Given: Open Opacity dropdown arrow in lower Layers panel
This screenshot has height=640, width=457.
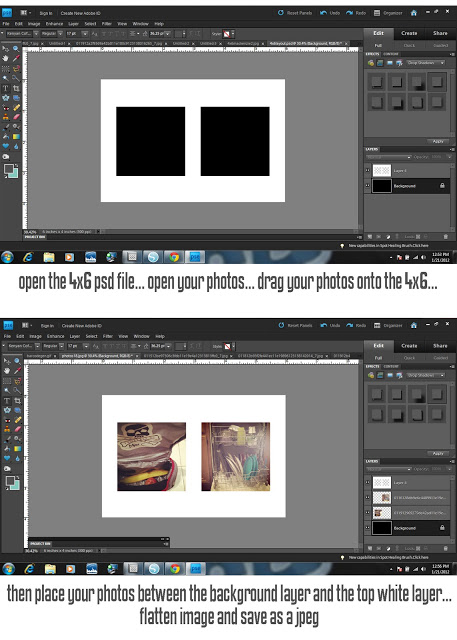Looking at the screenshot, I should click(449, 469).
